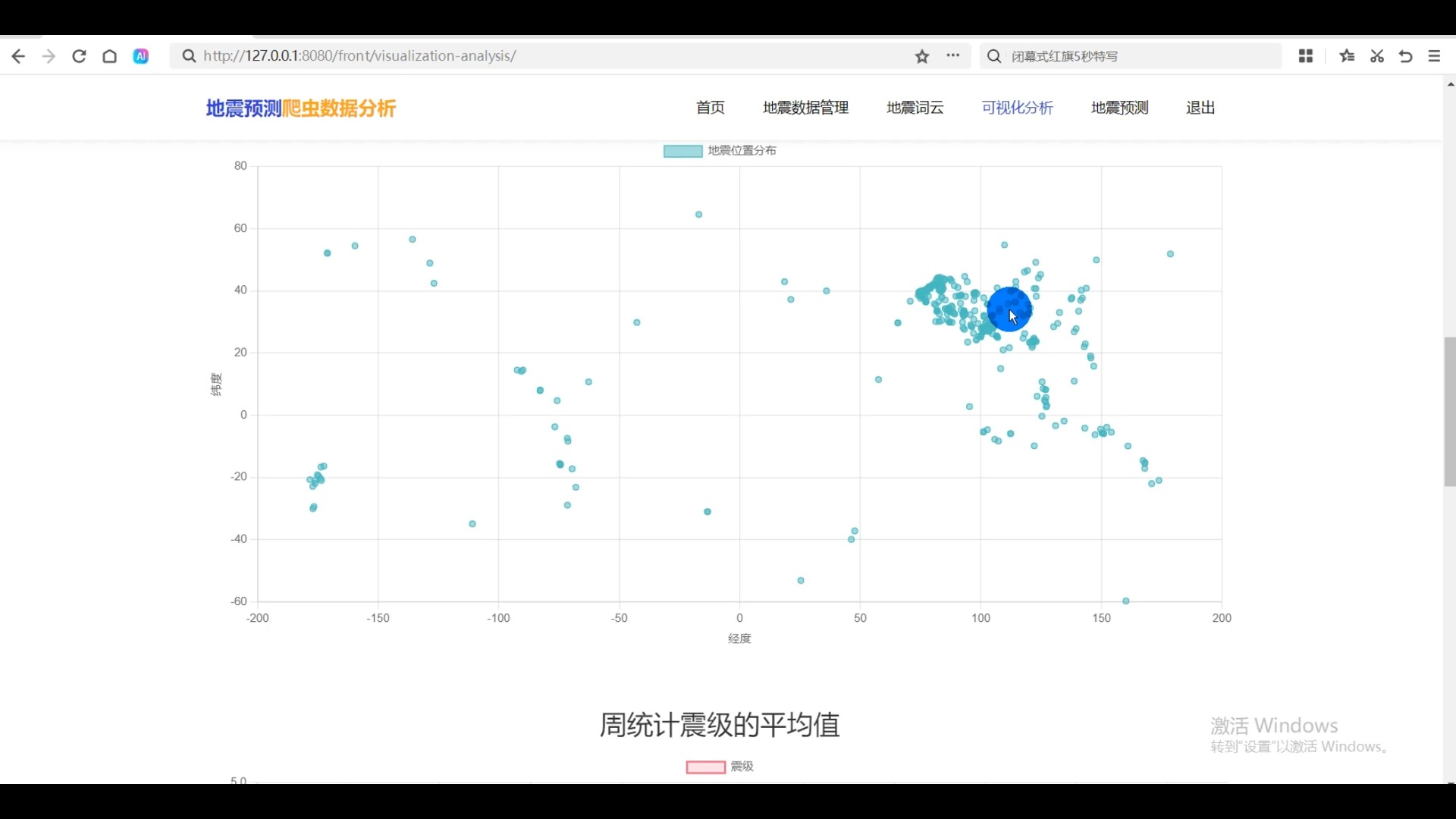The image size is (1456, 819).
Task: Click the scissors screenshot icon
Action: point(1377,56)
